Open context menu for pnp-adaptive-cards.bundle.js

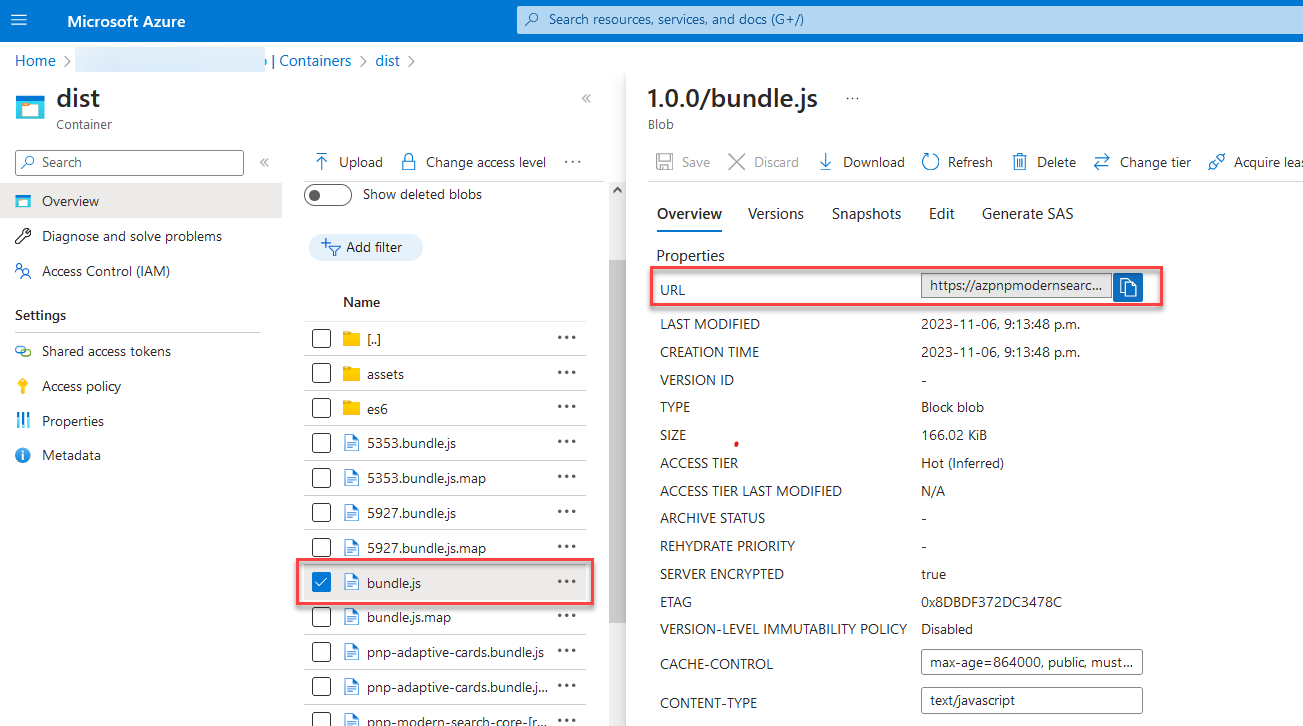pyautogui.click(x=567, y=651)
